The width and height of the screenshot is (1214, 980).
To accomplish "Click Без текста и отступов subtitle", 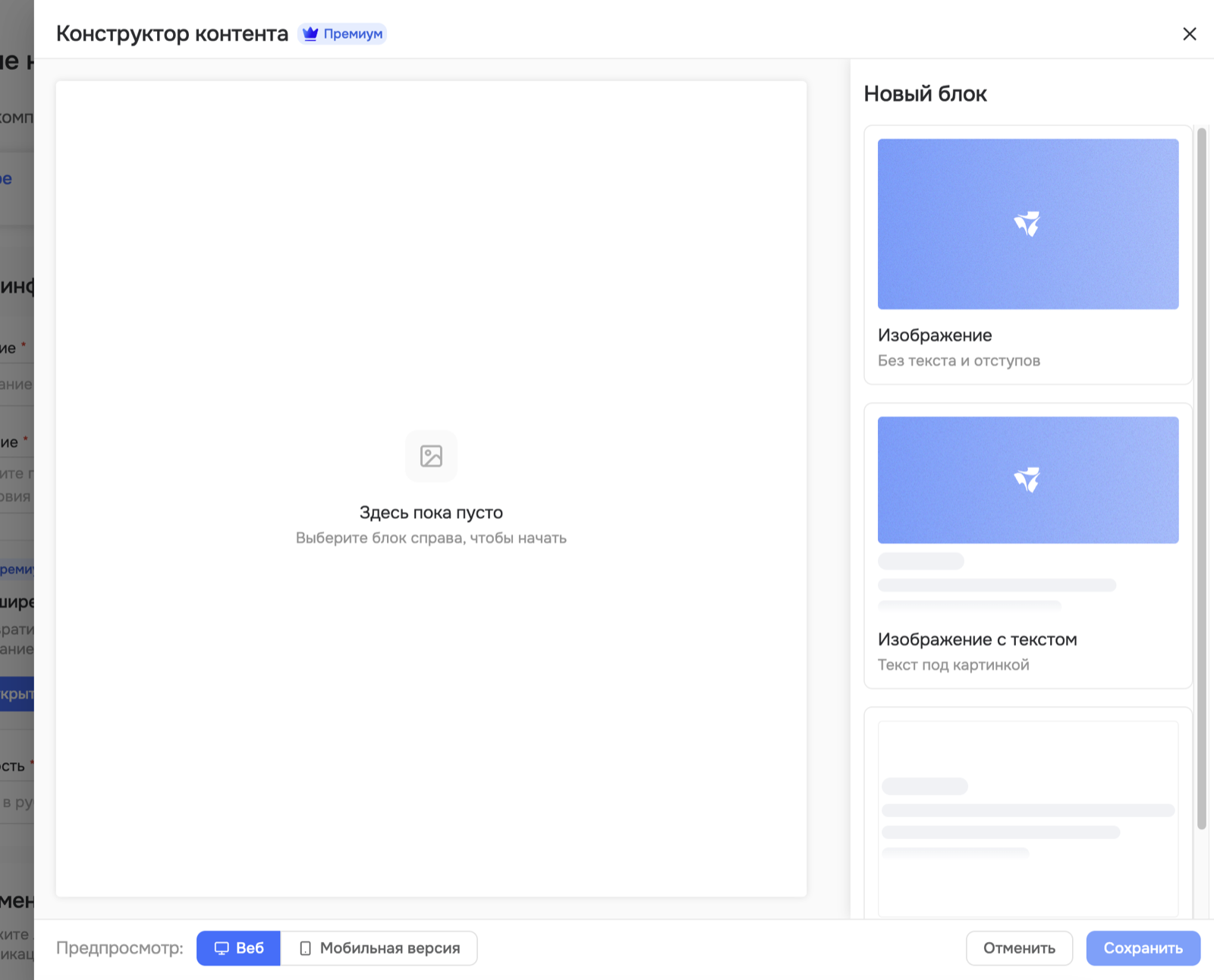I will click(x=958, y=360).
